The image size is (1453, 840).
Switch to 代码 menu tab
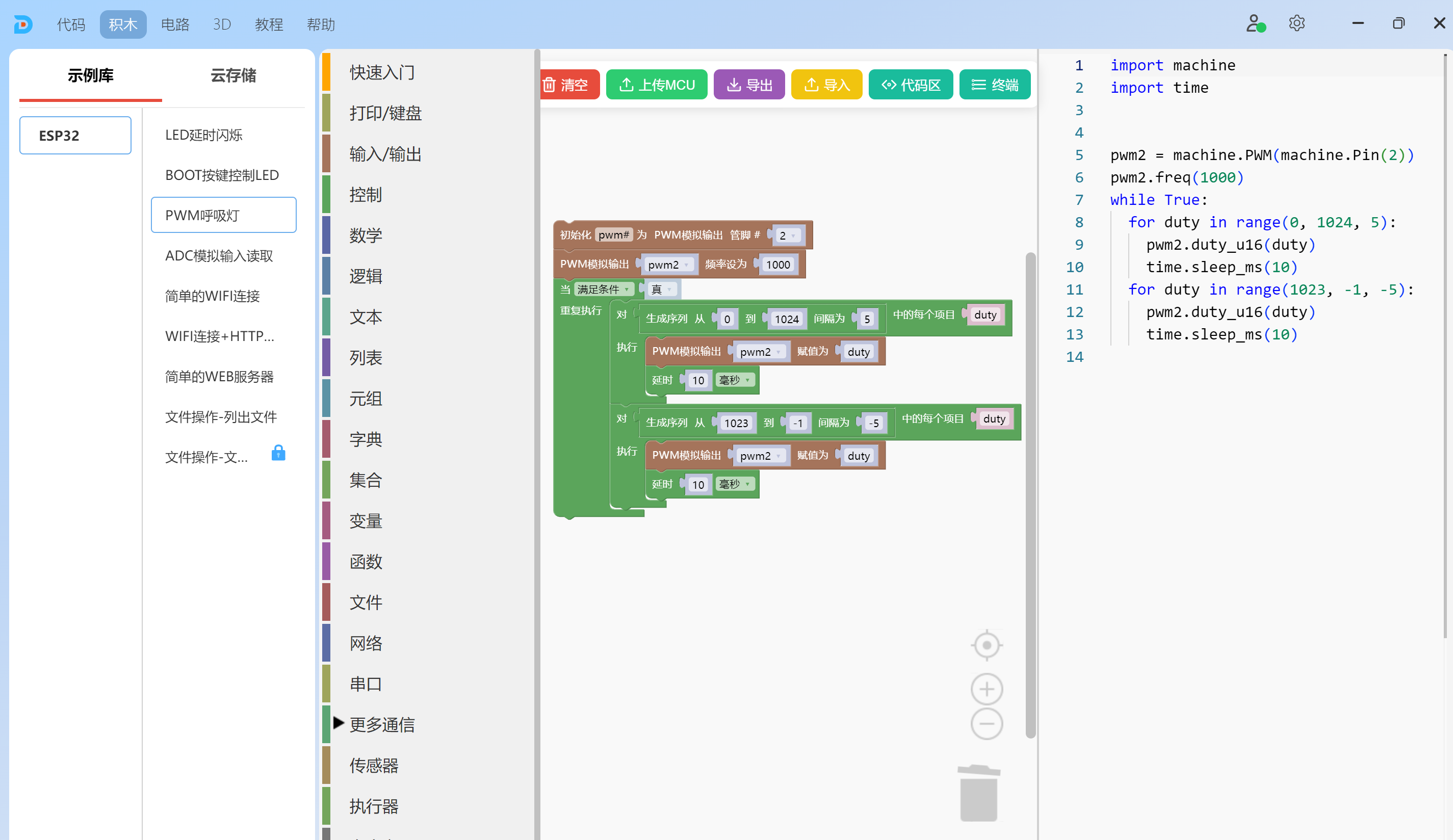click(71, 24)
